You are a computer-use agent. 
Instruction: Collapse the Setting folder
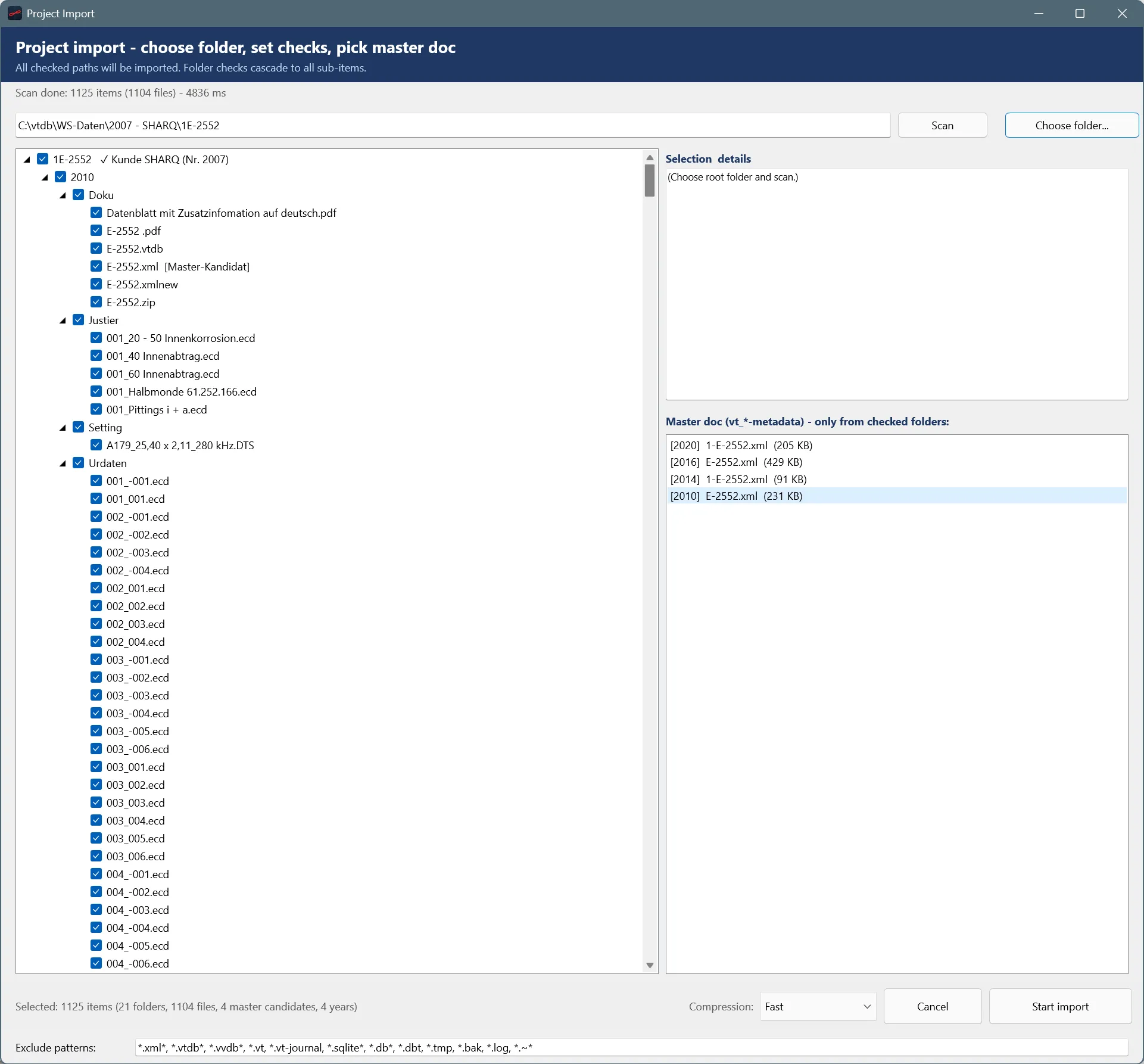pyautogui.click(x=63, y=428)
